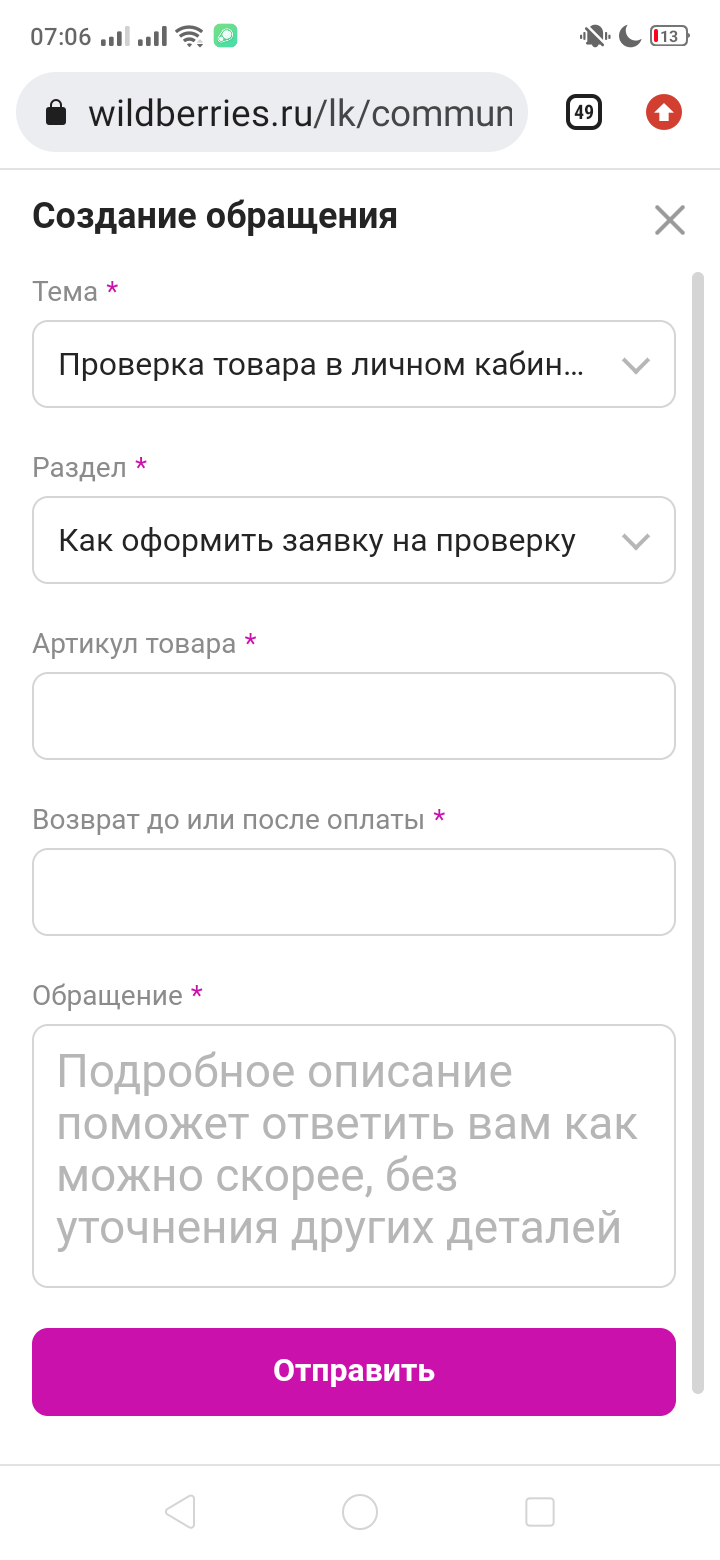Screen dimensions: 720x1560
Task: Tap the red update arrow icon
Action: pos(663,112)
